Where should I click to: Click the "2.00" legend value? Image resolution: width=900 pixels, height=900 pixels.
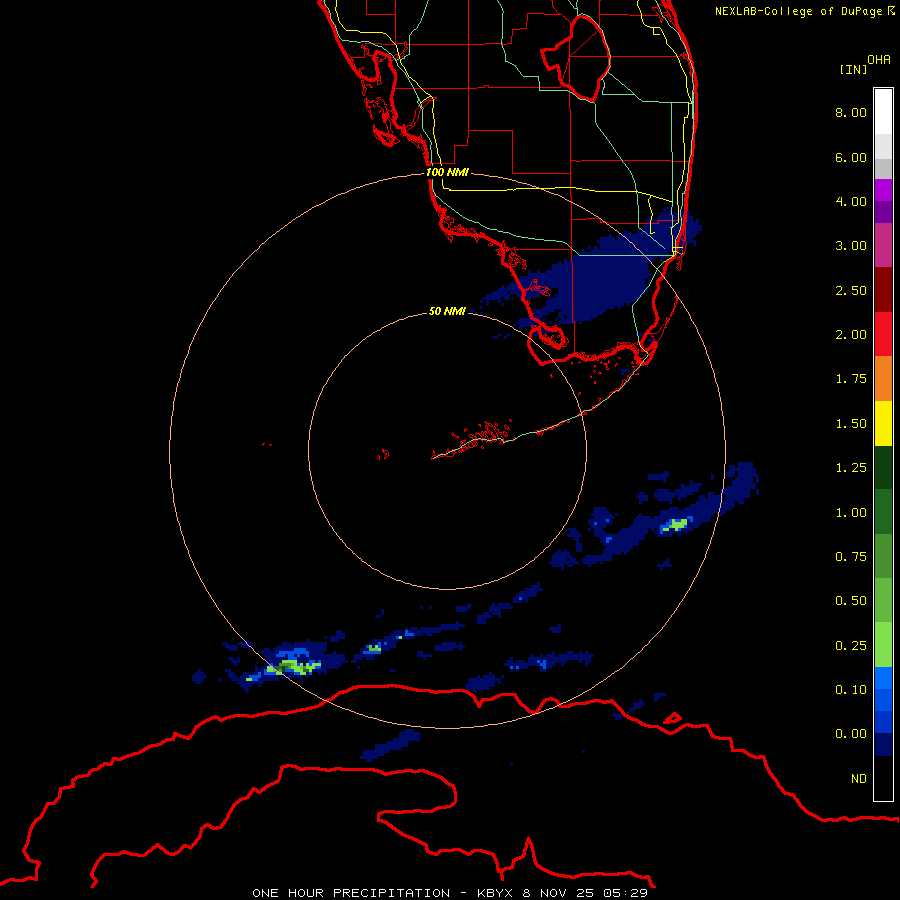click(851, 335)
